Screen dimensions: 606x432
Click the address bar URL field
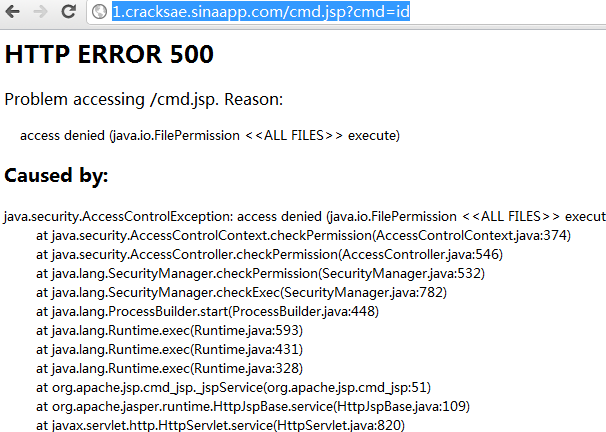(300, 12)
